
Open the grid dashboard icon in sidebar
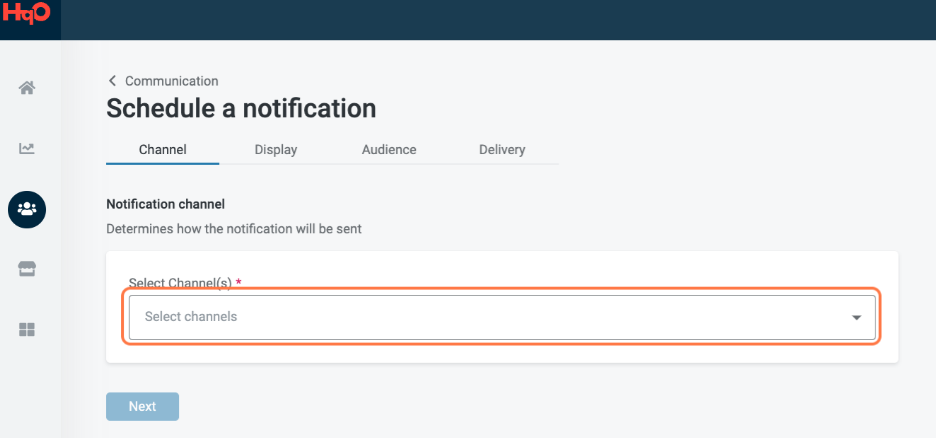click(x=27, y=329)
